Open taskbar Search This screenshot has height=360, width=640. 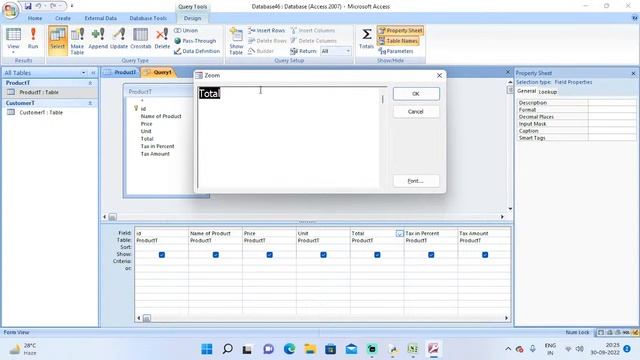228,349
